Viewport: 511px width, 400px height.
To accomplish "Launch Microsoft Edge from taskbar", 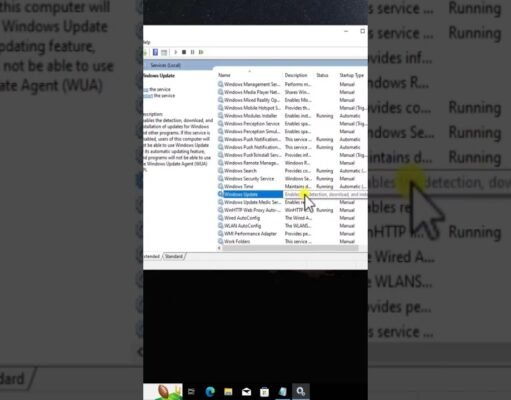I will point(210,392).
